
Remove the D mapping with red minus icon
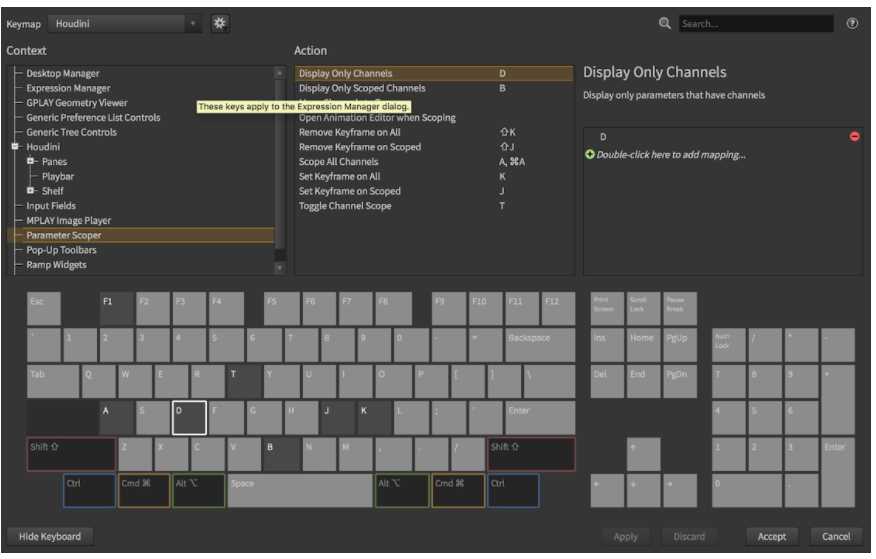pyautogui.click(x=854, y=136)
